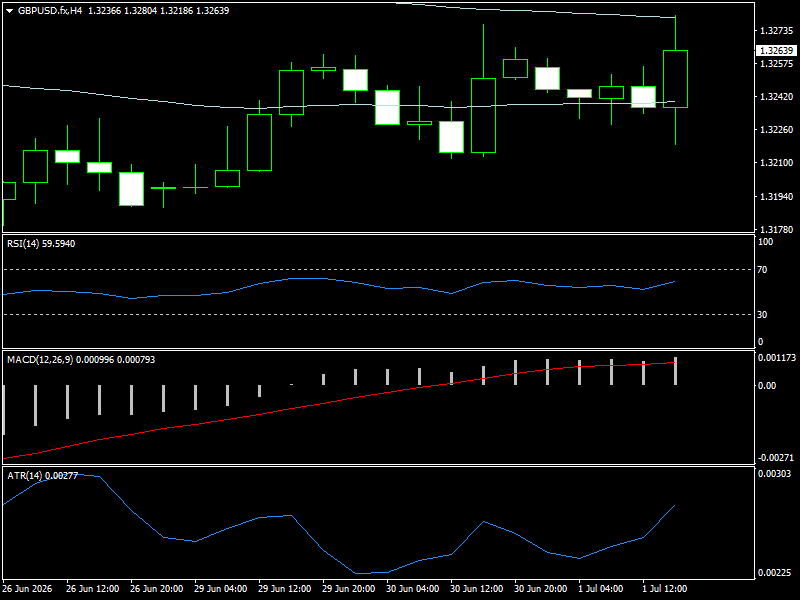Click the 29 Jun 20:00 time label
Viewport: 800px width, 600px height.
[x=348, y=589]
